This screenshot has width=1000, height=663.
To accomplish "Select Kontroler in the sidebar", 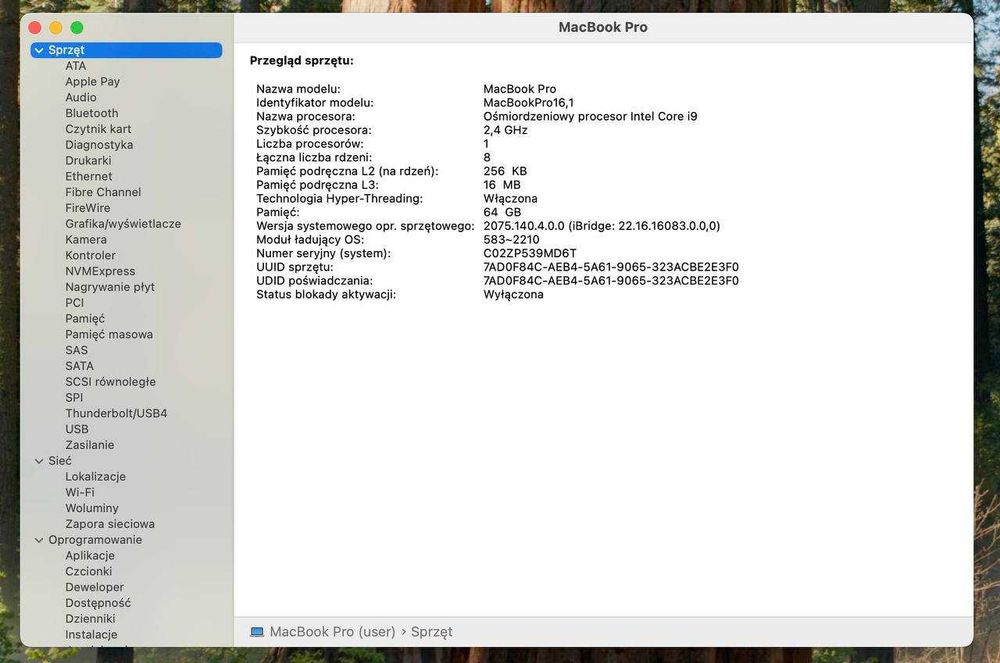I will coord(91,255).
